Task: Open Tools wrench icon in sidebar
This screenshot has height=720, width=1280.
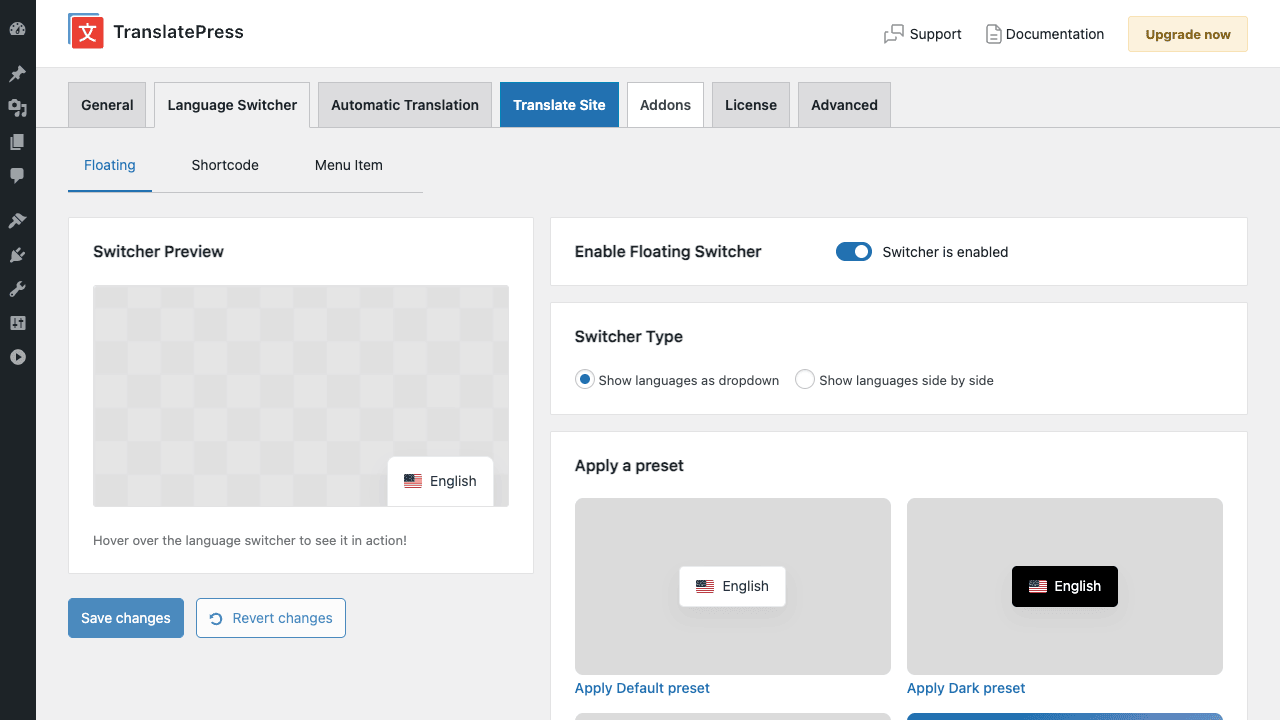Action: tap(17, 289)
